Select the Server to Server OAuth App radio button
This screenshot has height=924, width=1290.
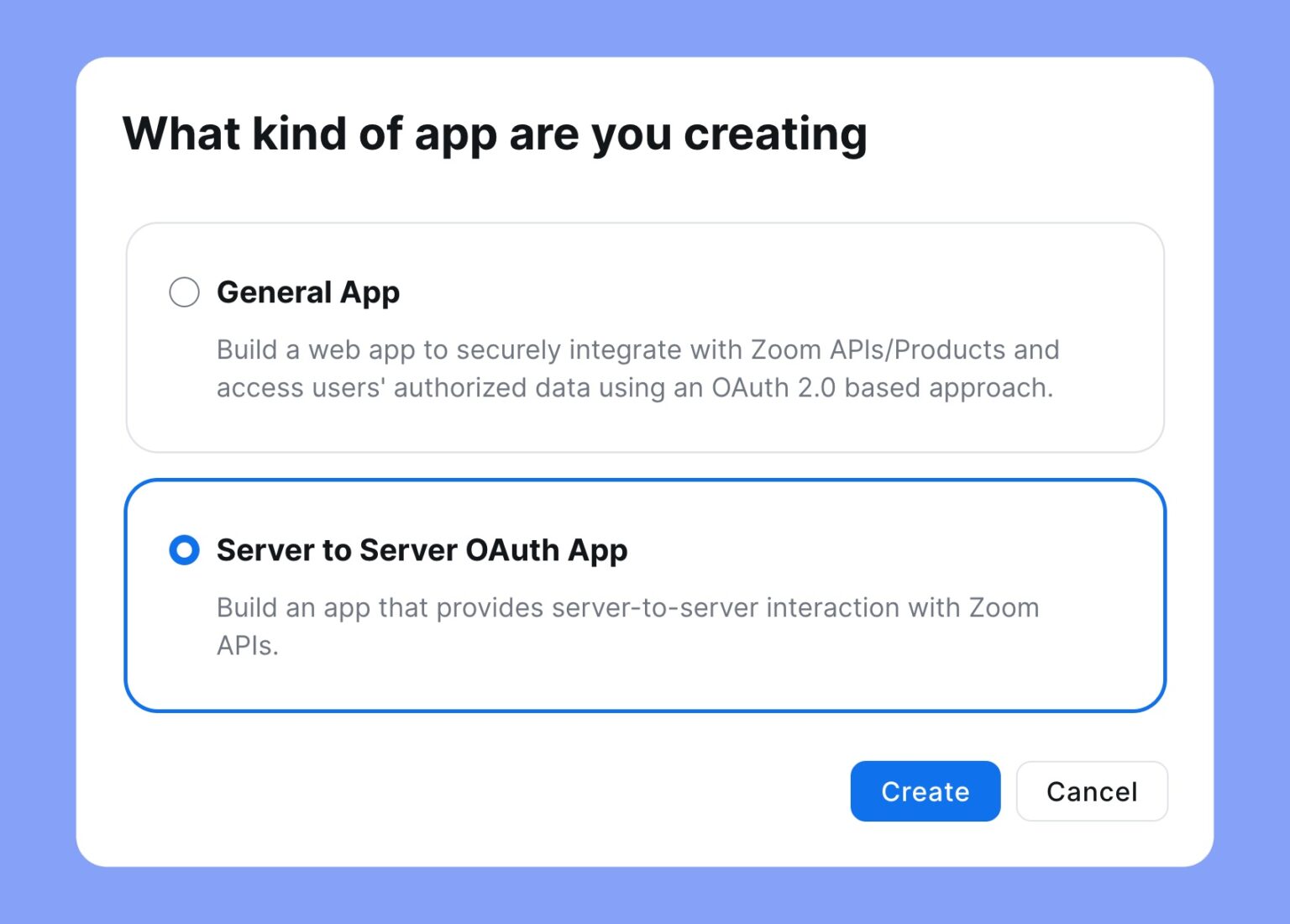tap(184, 550)
